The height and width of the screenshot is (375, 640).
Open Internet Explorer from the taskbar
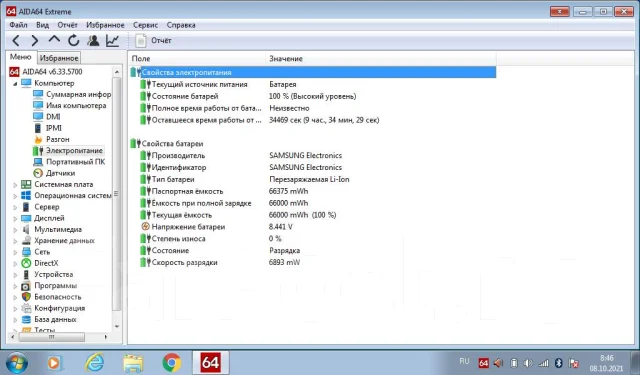pos(94,362)
